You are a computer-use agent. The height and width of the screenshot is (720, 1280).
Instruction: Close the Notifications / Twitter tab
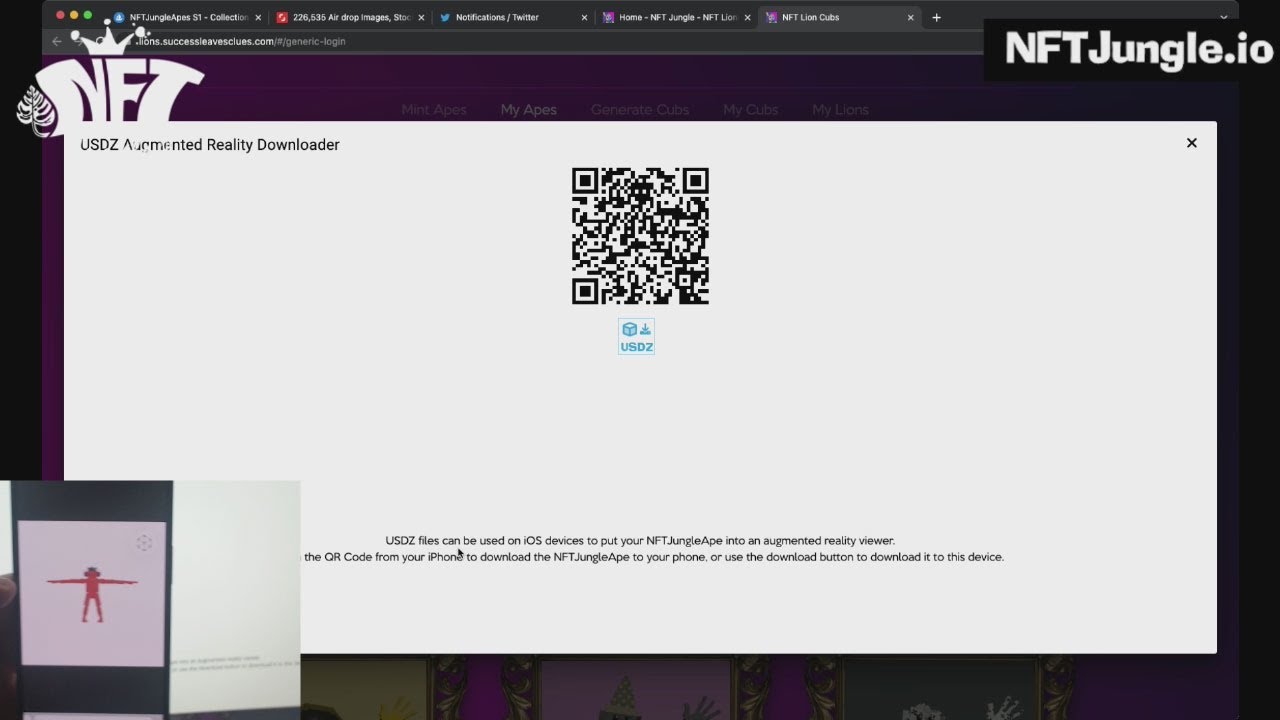tap(584, 17)
